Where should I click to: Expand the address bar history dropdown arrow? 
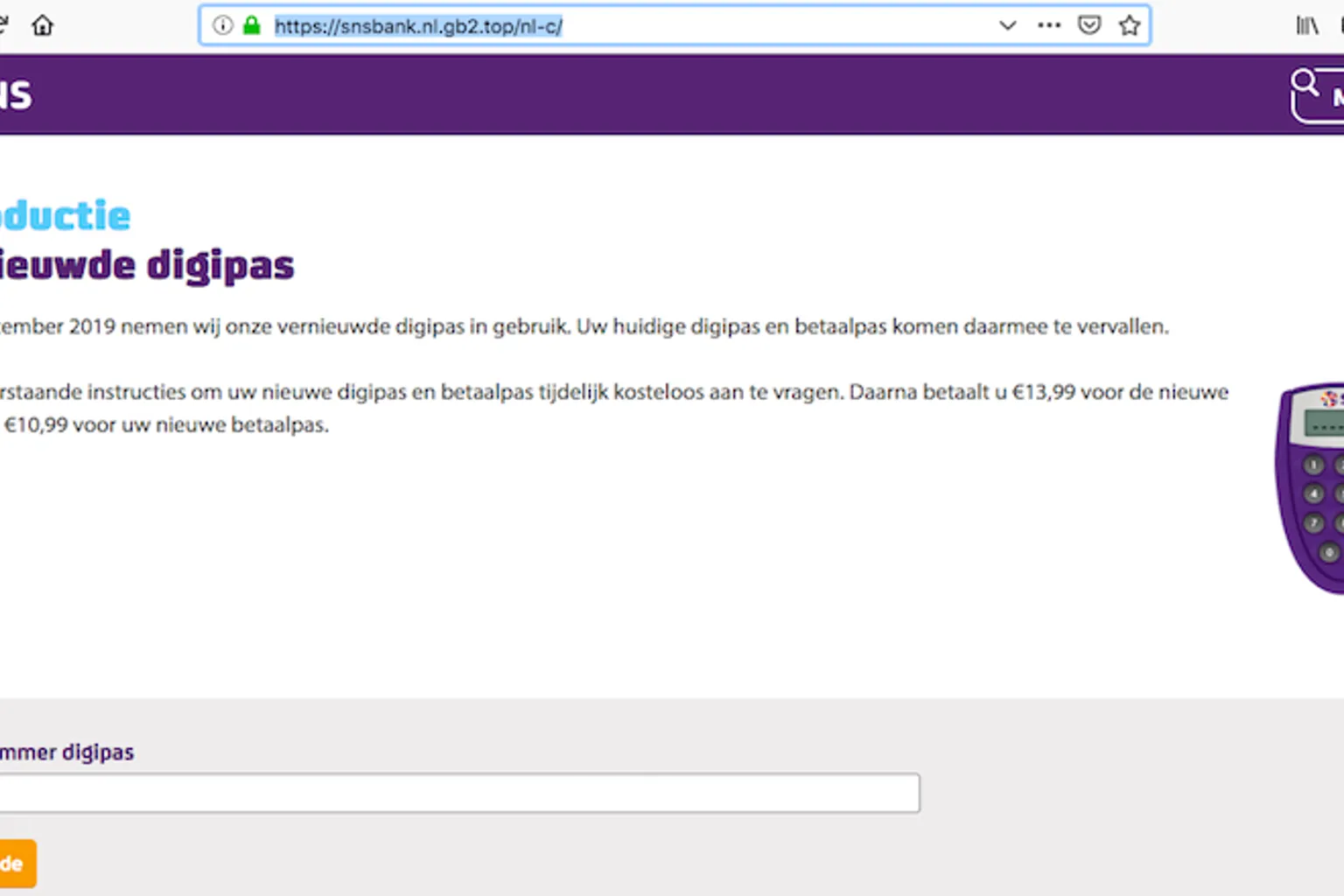click(1007, 25)
